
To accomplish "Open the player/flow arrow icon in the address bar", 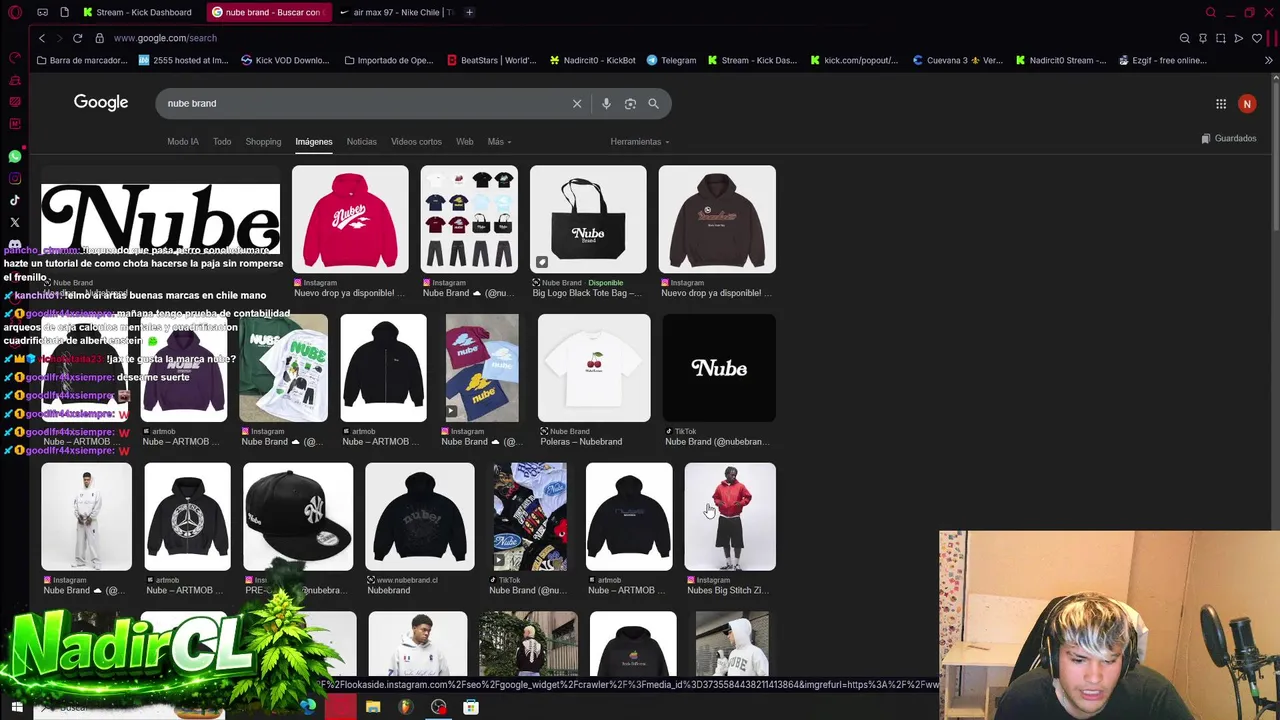I will (x=1239, y=38).
